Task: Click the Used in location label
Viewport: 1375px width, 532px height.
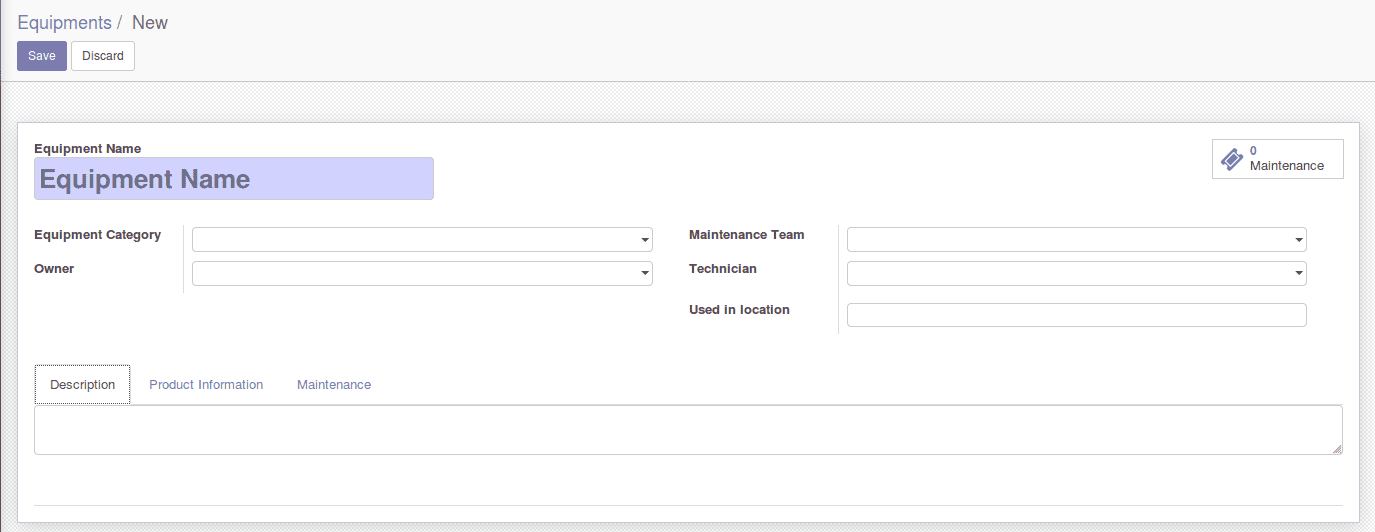Action: tap(739, 310)
